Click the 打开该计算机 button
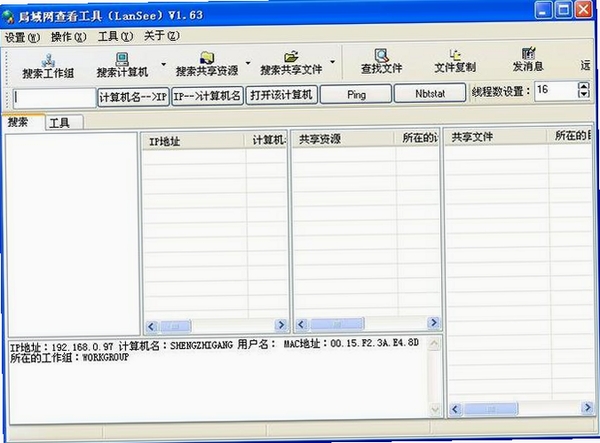The height and width of the screenshot is (443, 600). click(x=281, y=94)
